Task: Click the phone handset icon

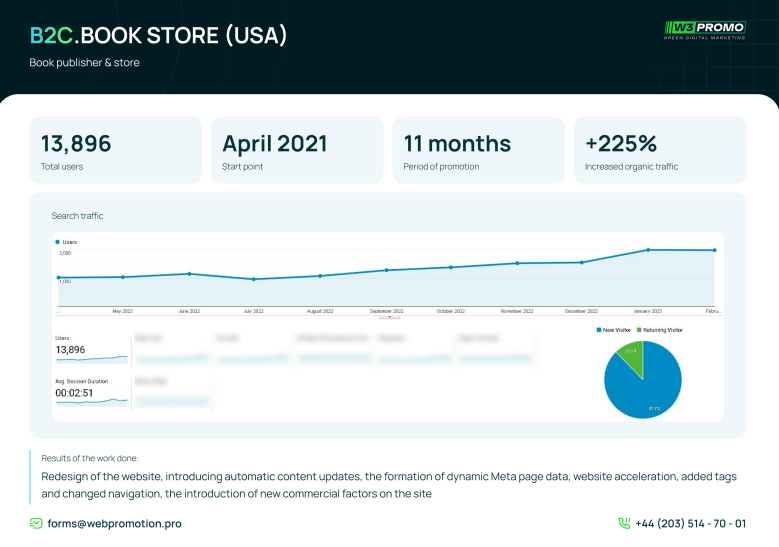Action: [x=624, y=523]
